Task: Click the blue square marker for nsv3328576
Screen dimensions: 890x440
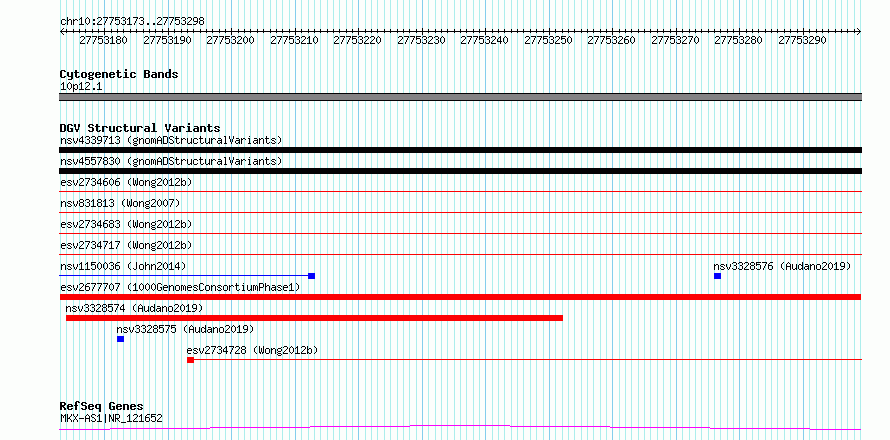Action: (717, 276)
